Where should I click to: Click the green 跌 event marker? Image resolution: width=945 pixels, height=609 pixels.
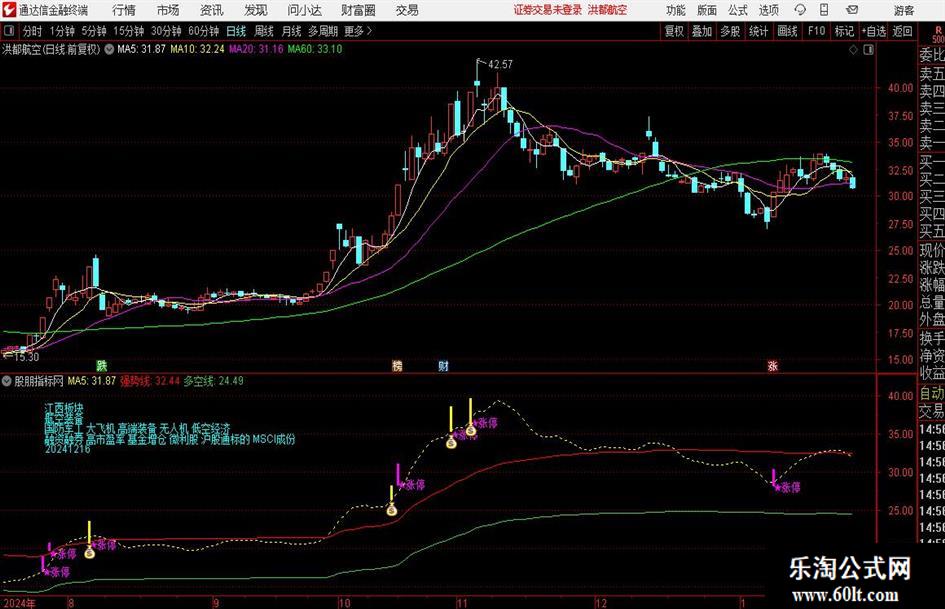click(102, 365)
